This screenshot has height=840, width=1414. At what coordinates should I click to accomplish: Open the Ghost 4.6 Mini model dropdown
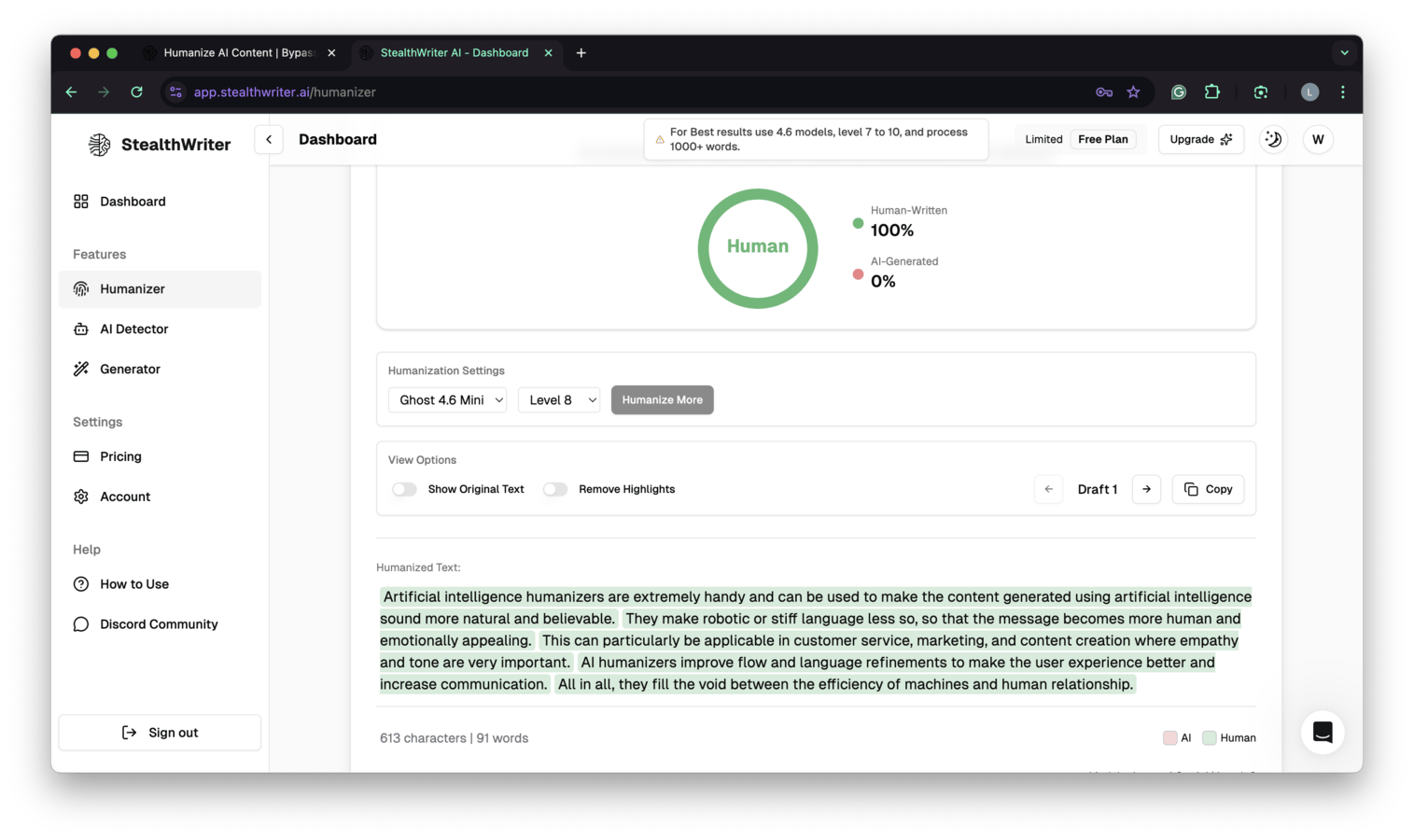pyautogui.click(x=447, y=399)
